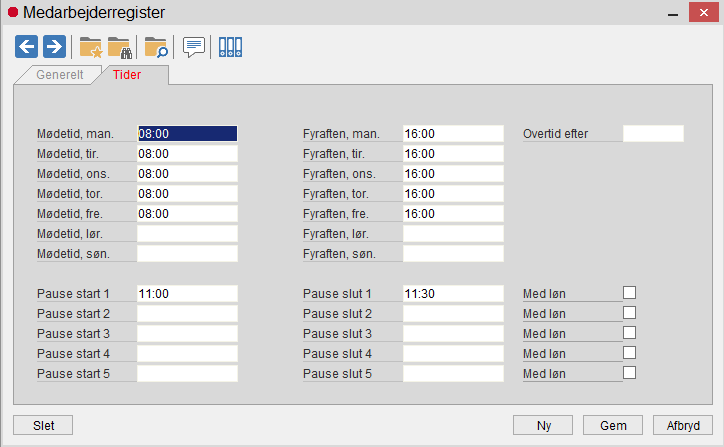
Task: Create a new employee with Ny
Action: pyautogui.click(x=543, y=425)
